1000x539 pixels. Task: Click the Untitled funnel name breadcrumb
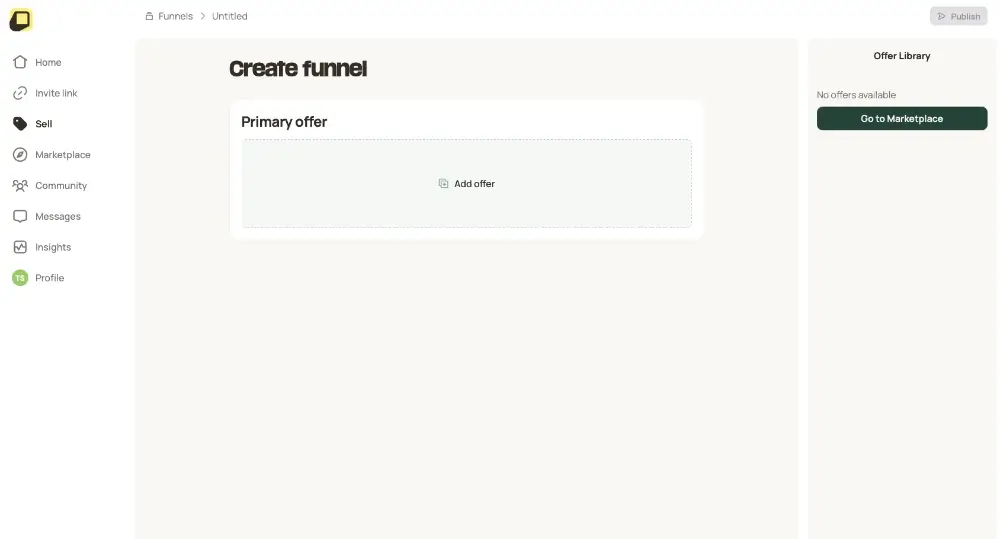(x=230, y=16)
